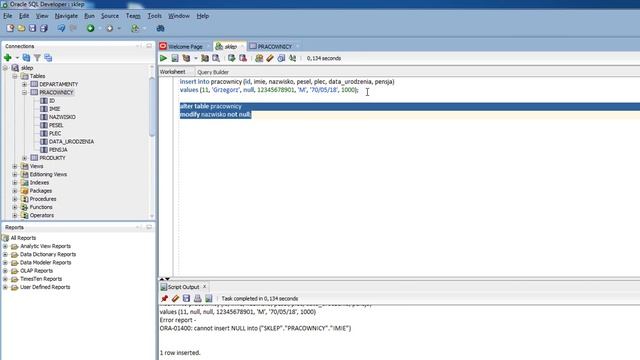Image resolution: width=640 pixels, height=360 pixels.
Task: Run Statement with the green play icon
Action: [163, 58]
